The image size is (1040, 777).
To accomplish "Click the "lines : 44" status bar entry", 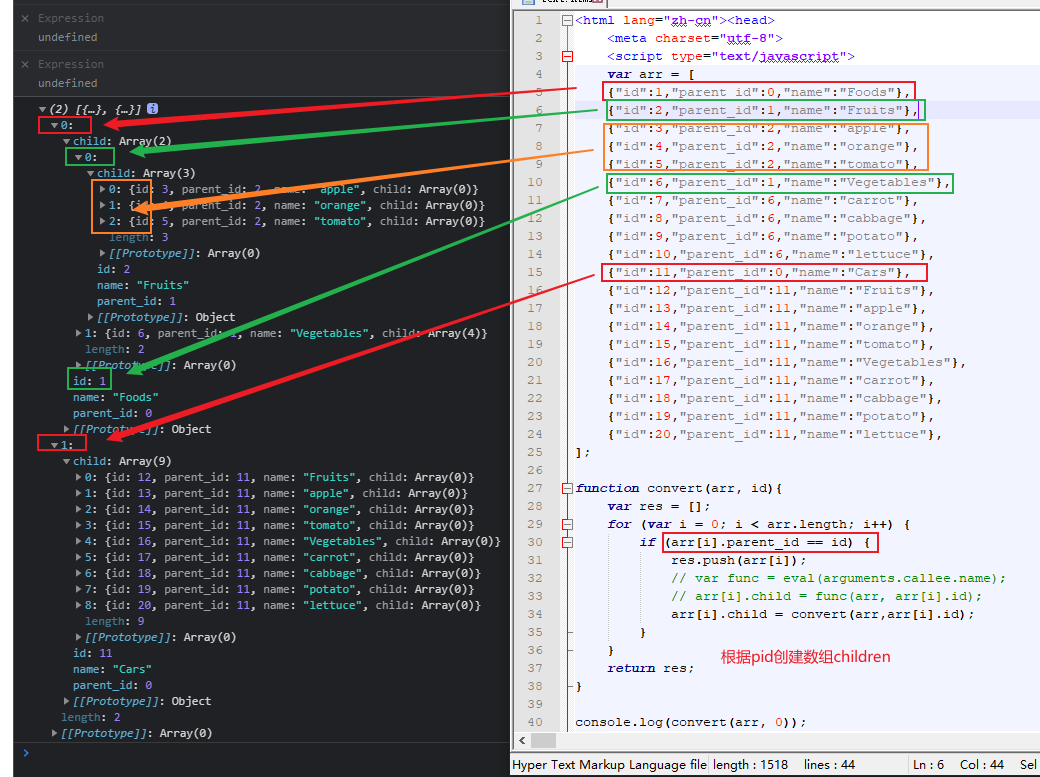I will (829, 765).
